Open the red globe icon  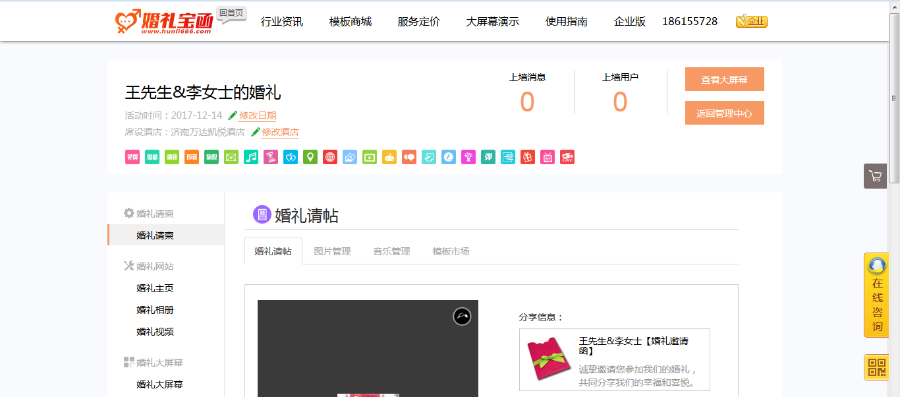[x=330, y=157]
